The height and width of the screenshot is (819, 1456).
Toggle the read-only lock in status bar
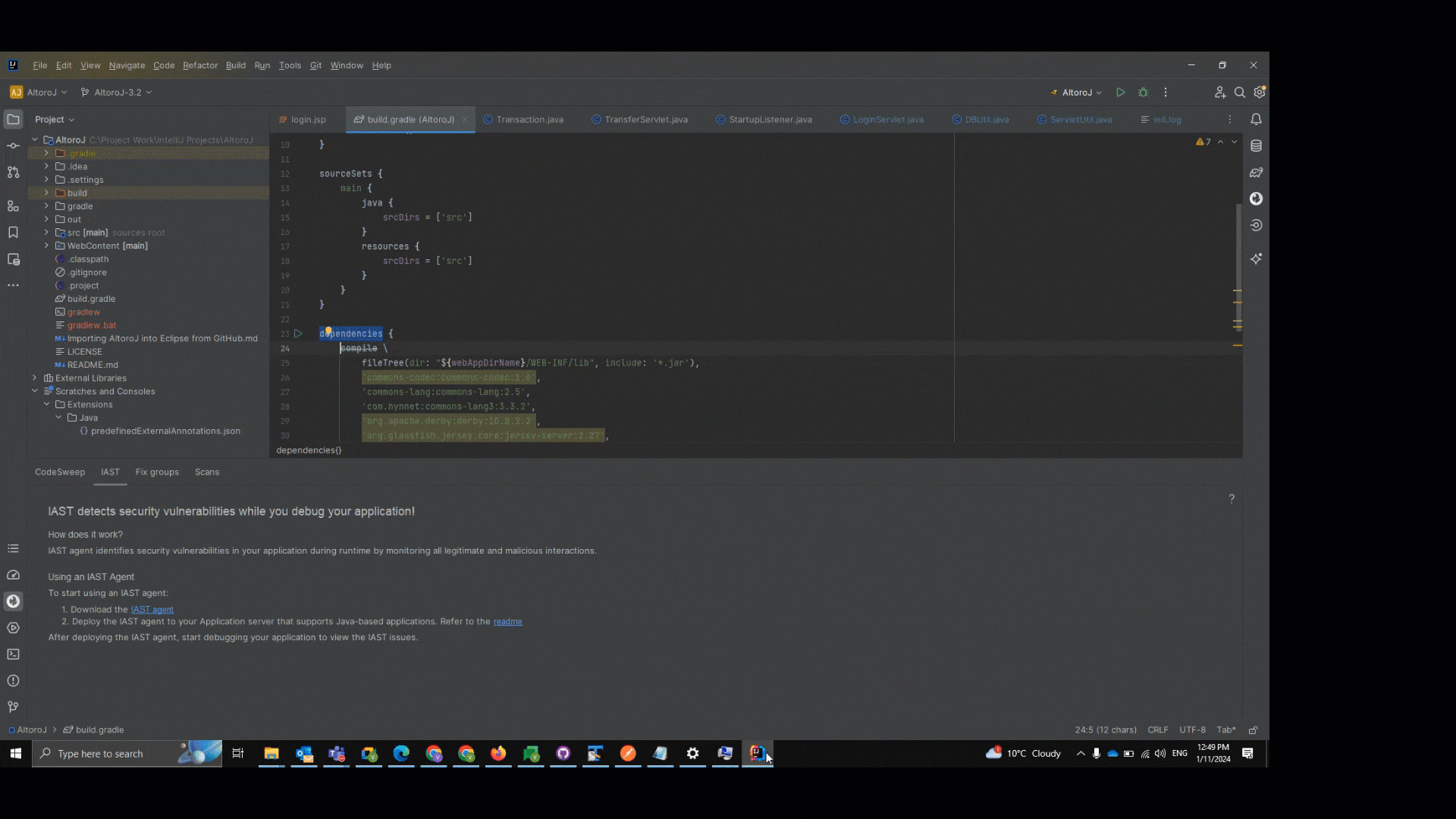point(1254,730)
